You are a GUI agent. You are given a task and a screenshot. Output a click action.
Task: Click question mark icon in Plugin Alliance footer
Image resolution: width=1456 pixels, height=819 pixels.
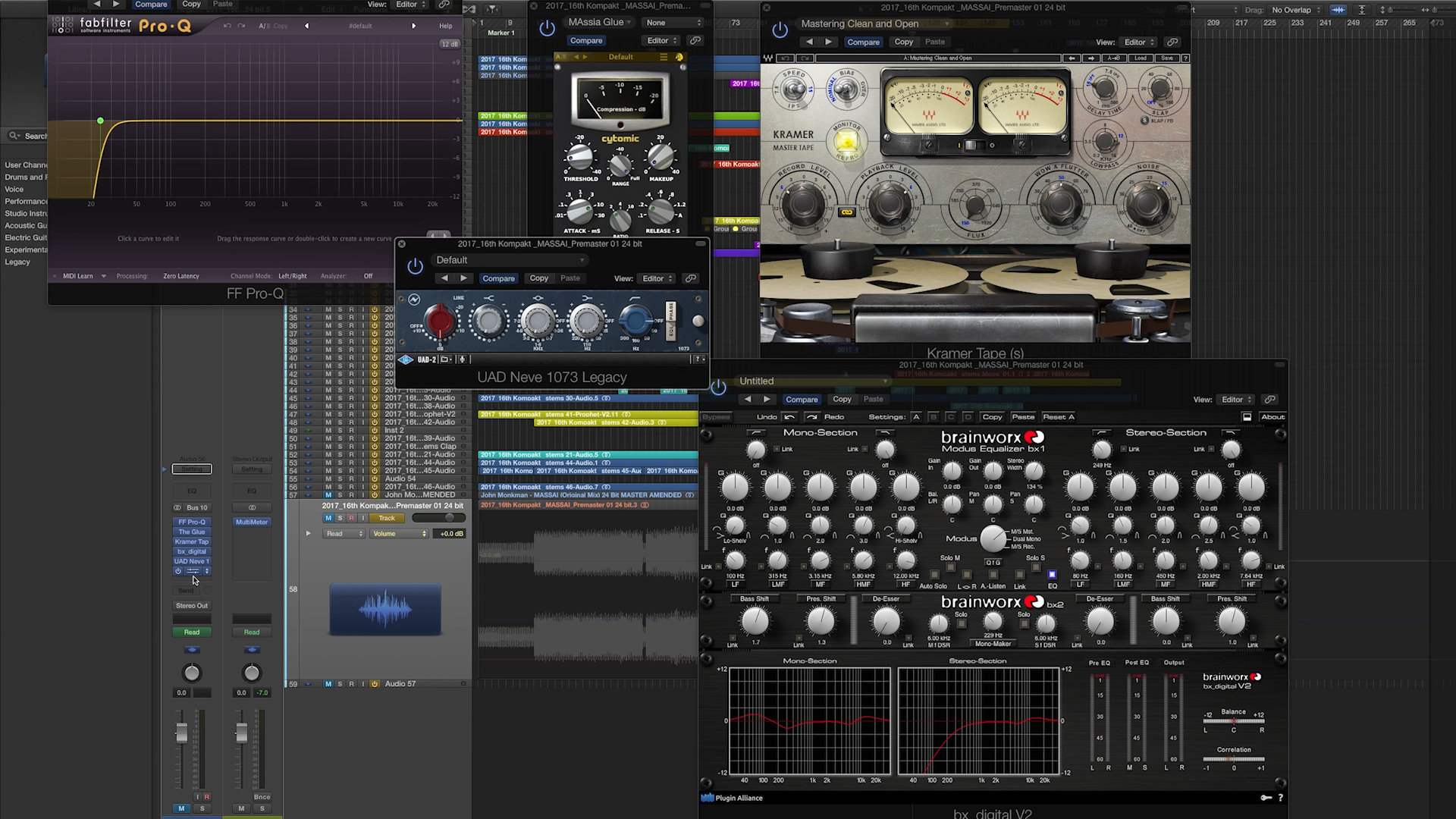[1281, 798]
